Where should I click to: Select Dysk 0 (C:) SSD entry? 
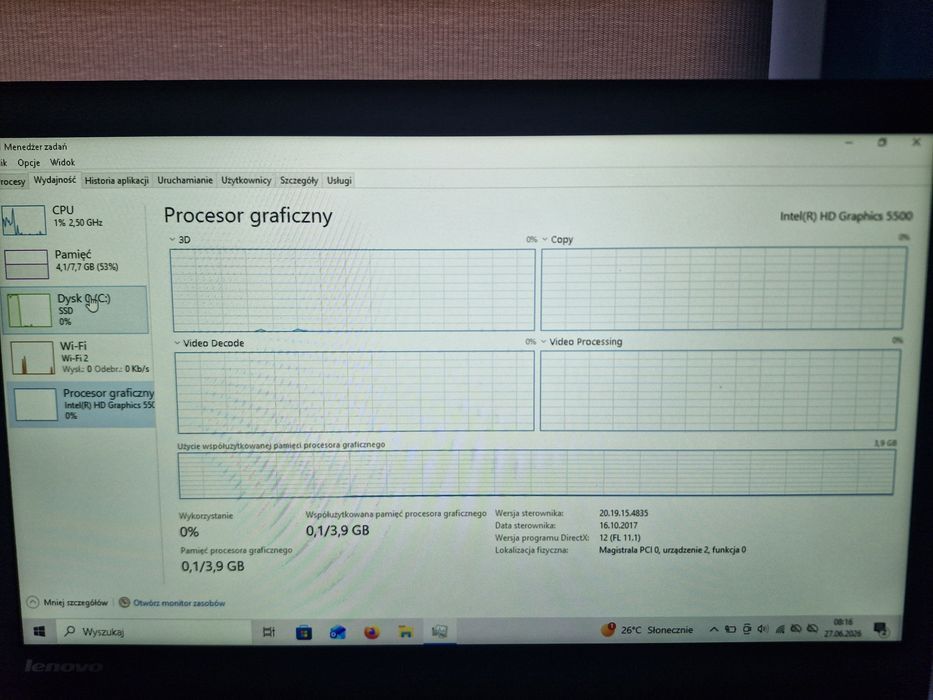[75, 310]
